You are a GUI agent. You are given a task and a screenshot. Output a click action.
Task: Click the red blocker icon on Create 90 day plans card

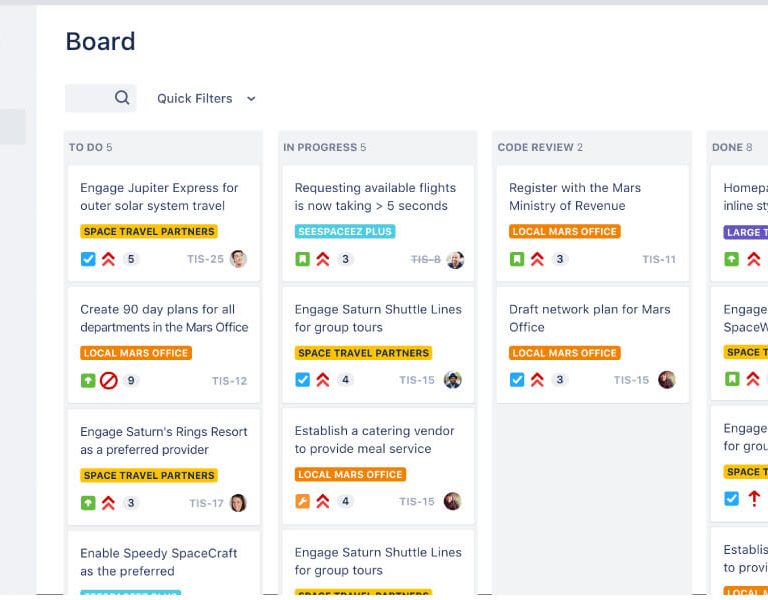point(109,381)
